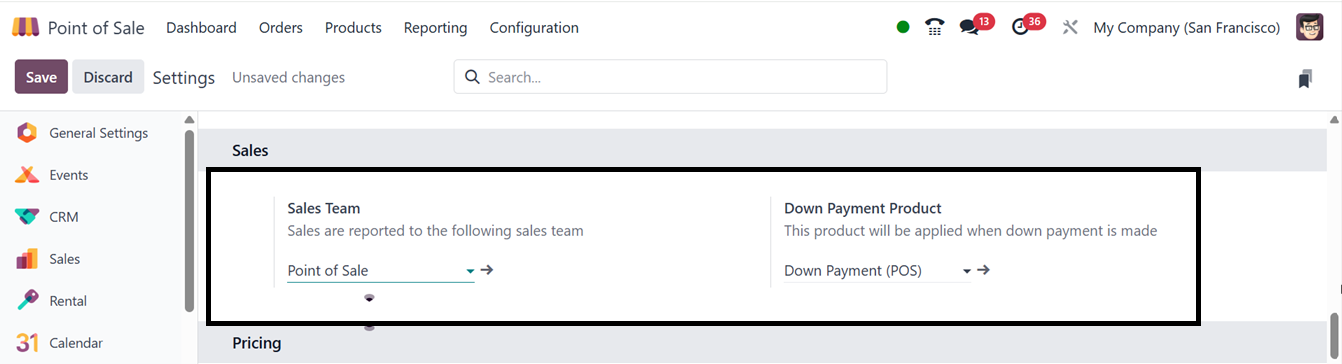Click the user avatar in the top bar

click(1309, 28)
